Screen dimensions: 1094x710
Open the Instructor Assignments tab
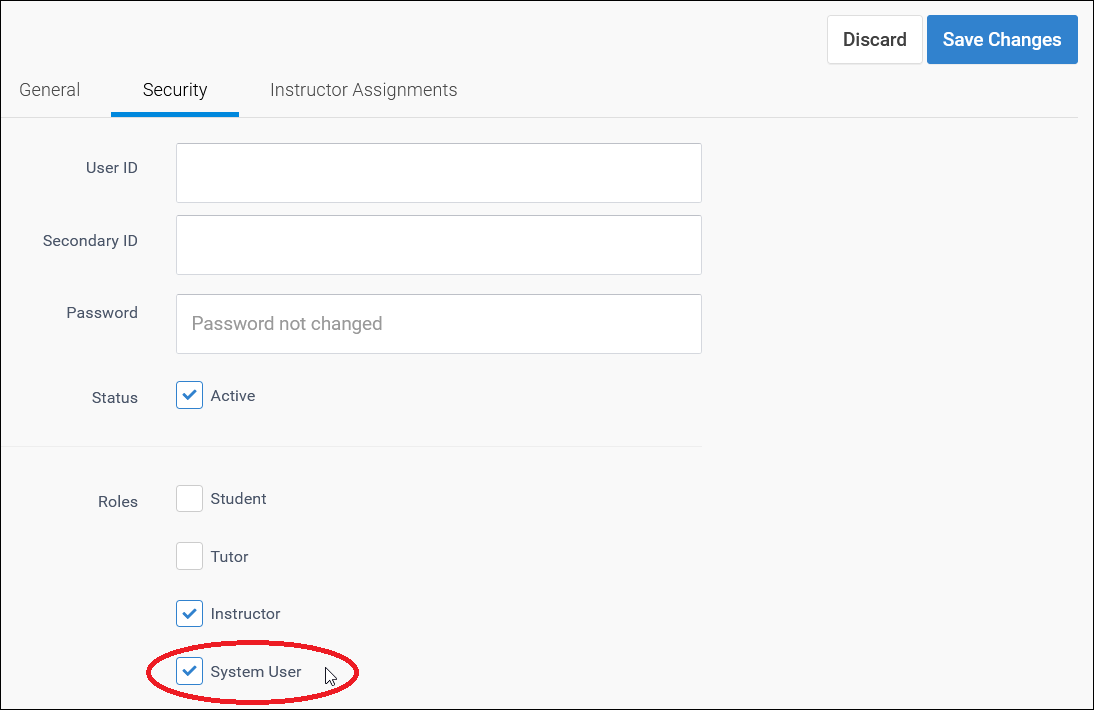pos(363,90)
